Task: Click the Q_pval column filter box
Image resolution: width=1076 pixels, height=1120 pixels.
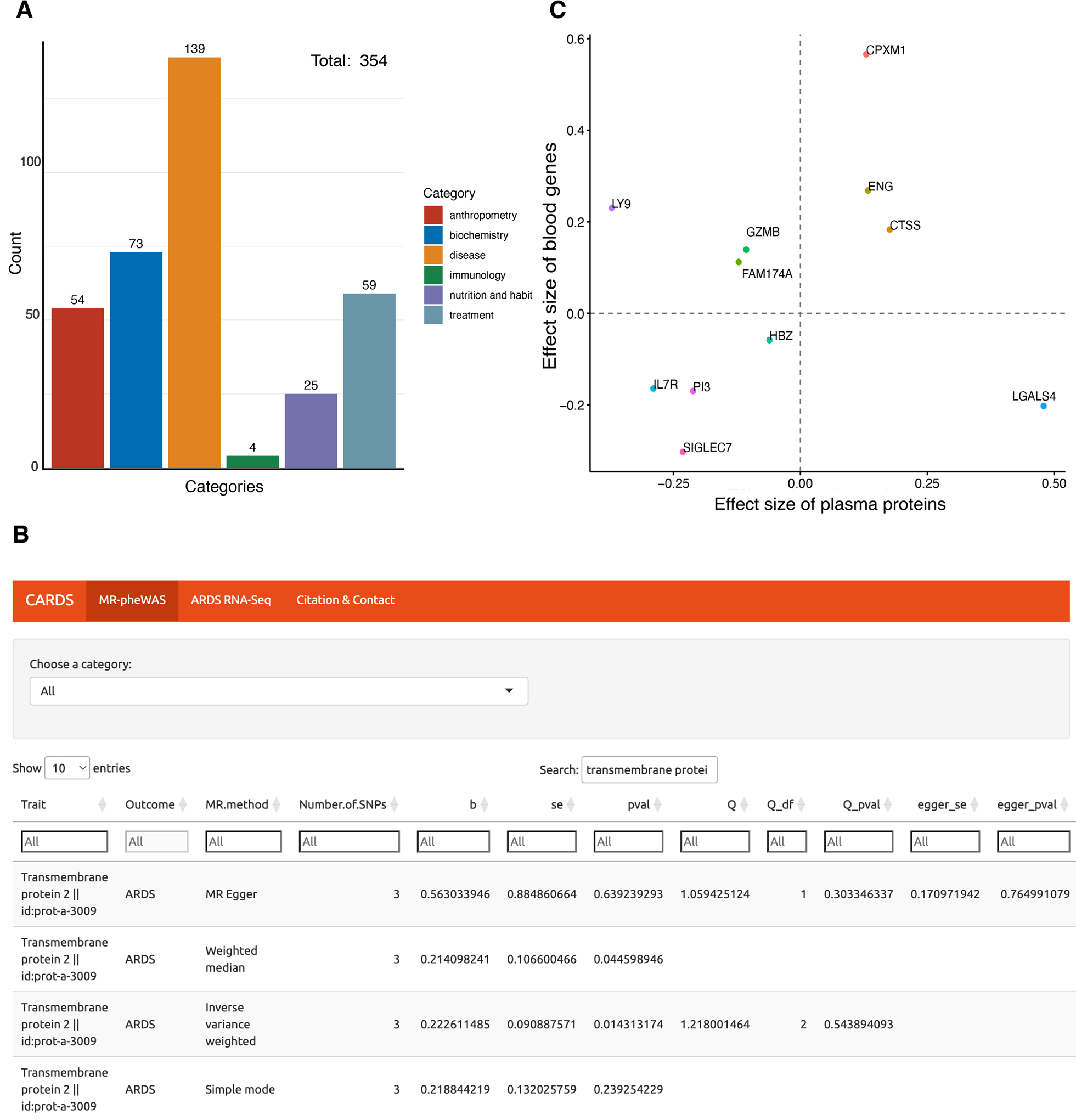Action: tap(858, 841)
